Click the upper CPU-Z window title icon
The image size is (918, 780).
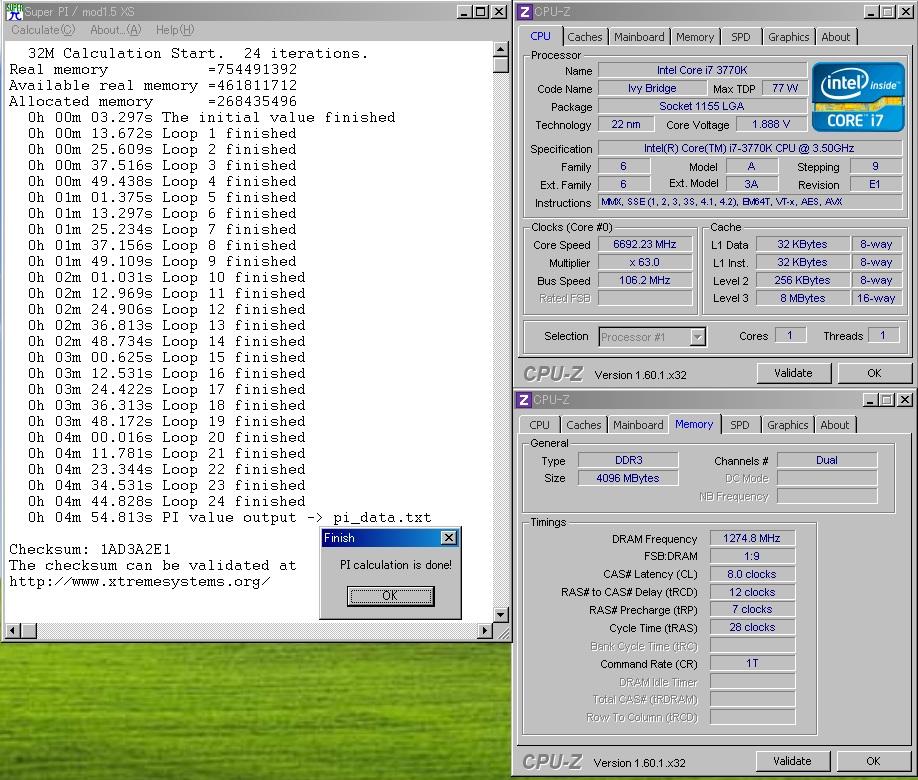point(525,12)
